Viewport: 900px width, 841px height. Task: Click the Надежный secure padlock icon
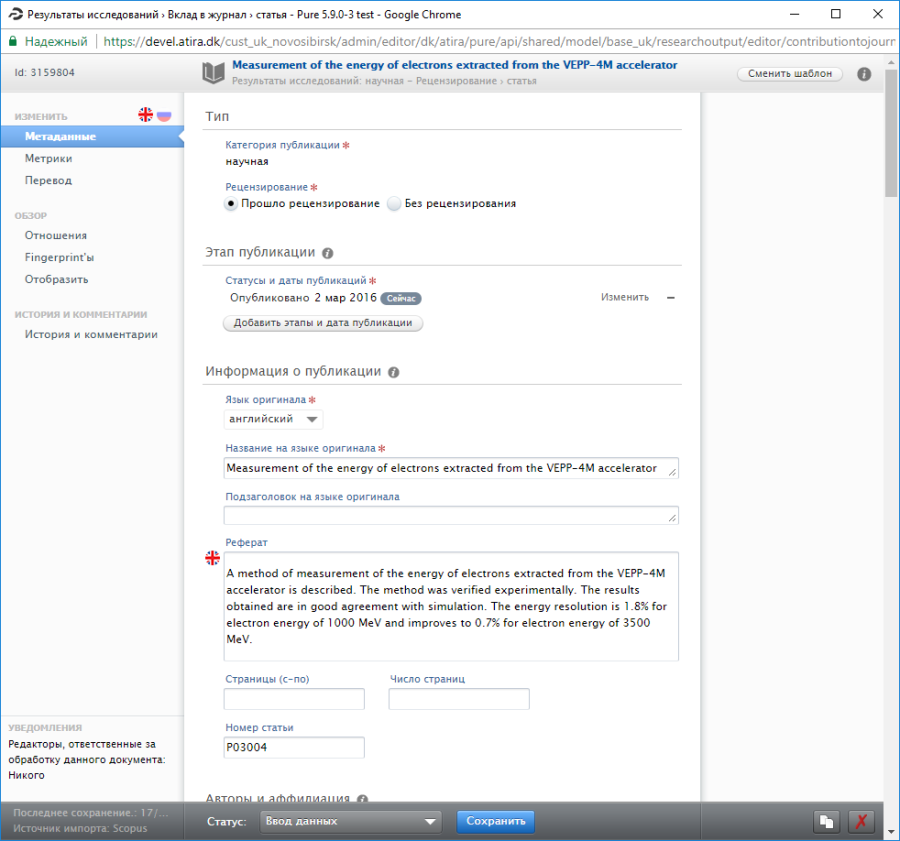pyautogui.click(x=13, y=41)
